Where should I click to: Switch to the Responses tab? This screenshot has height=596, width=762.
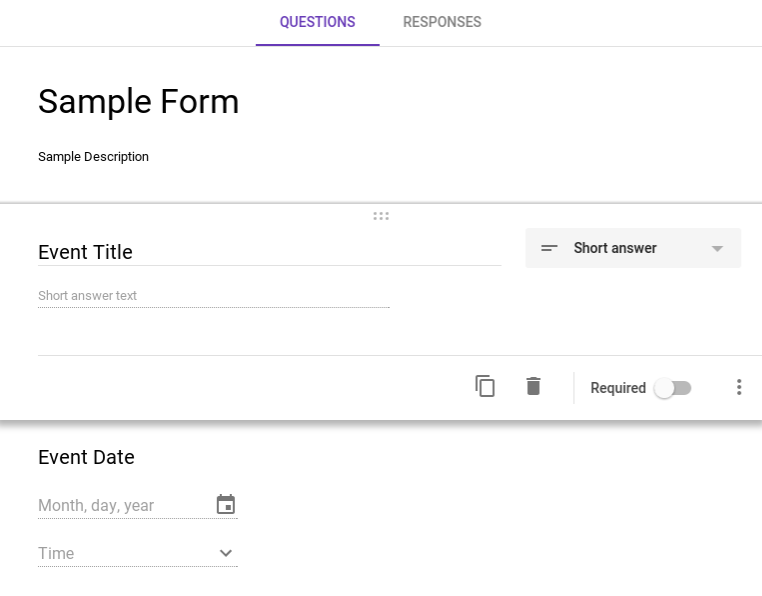[442, 22]
